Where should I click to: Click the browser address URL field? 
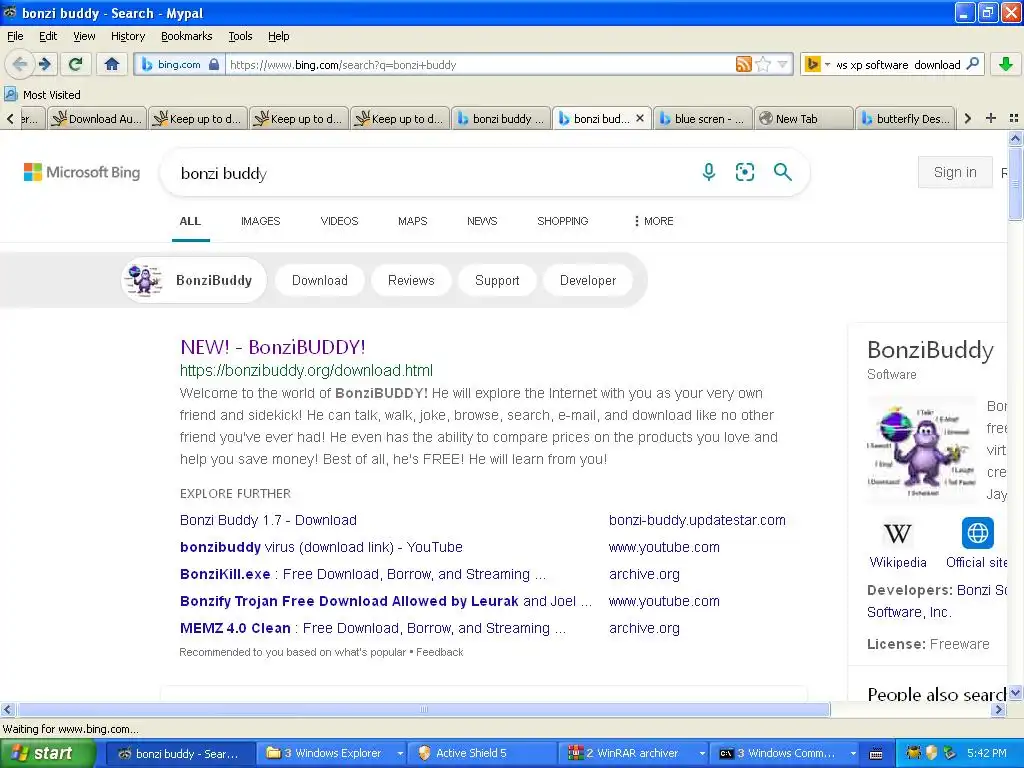pos(480,64)
